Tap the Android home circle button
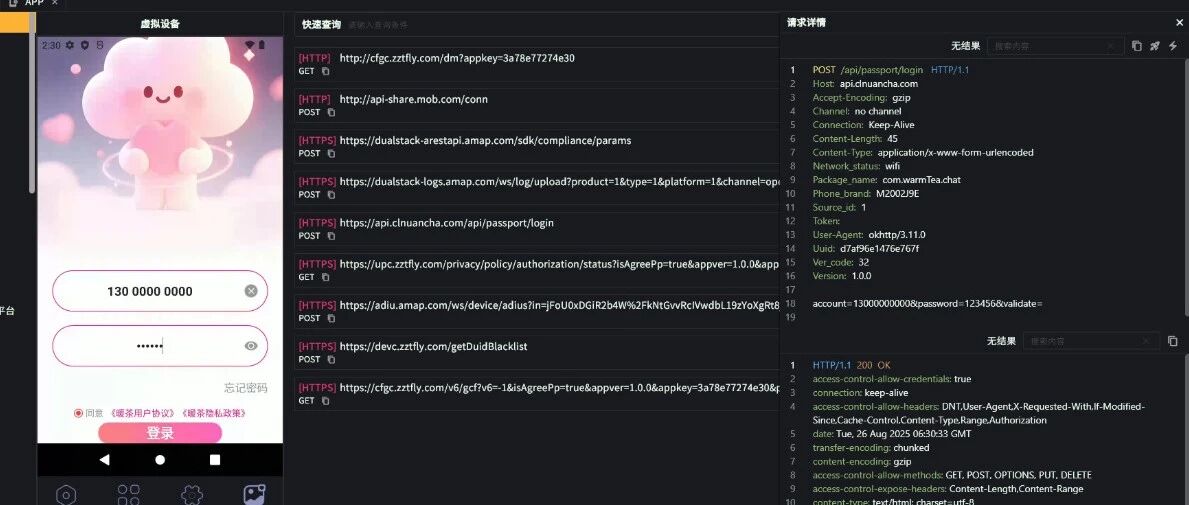The height and width of the screenshot is (505, 1189). point(160,460)
